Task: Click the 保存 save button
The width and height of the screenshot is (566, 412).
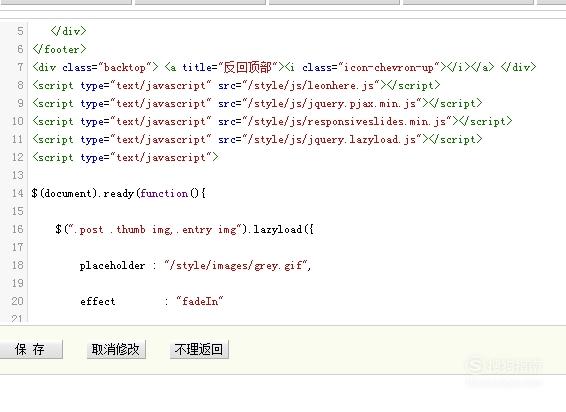Action: tap(30, 349)
